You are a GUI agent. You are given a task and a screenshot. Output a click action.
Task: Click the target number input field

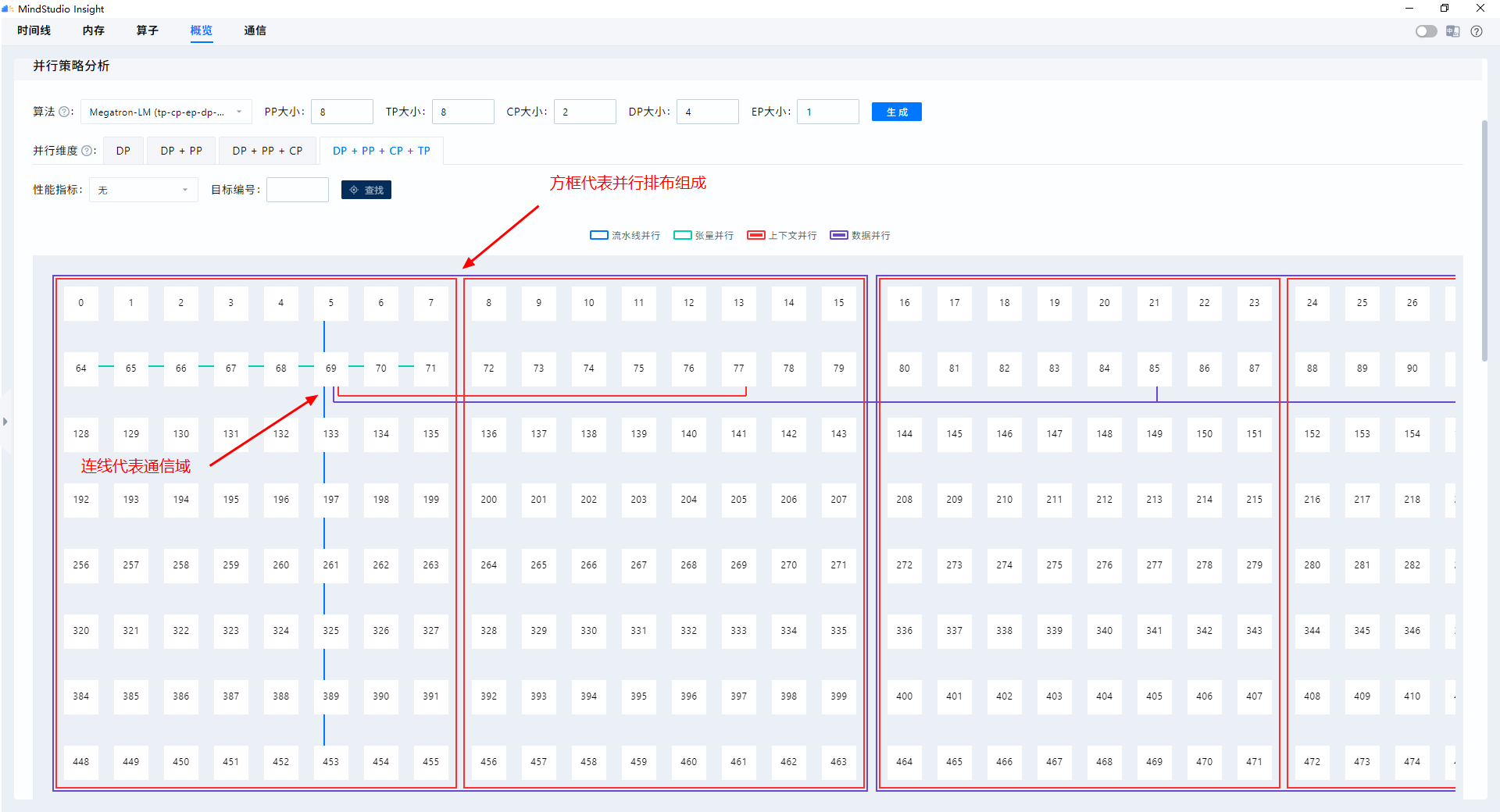pyautogui.click(x=298, y=190)
